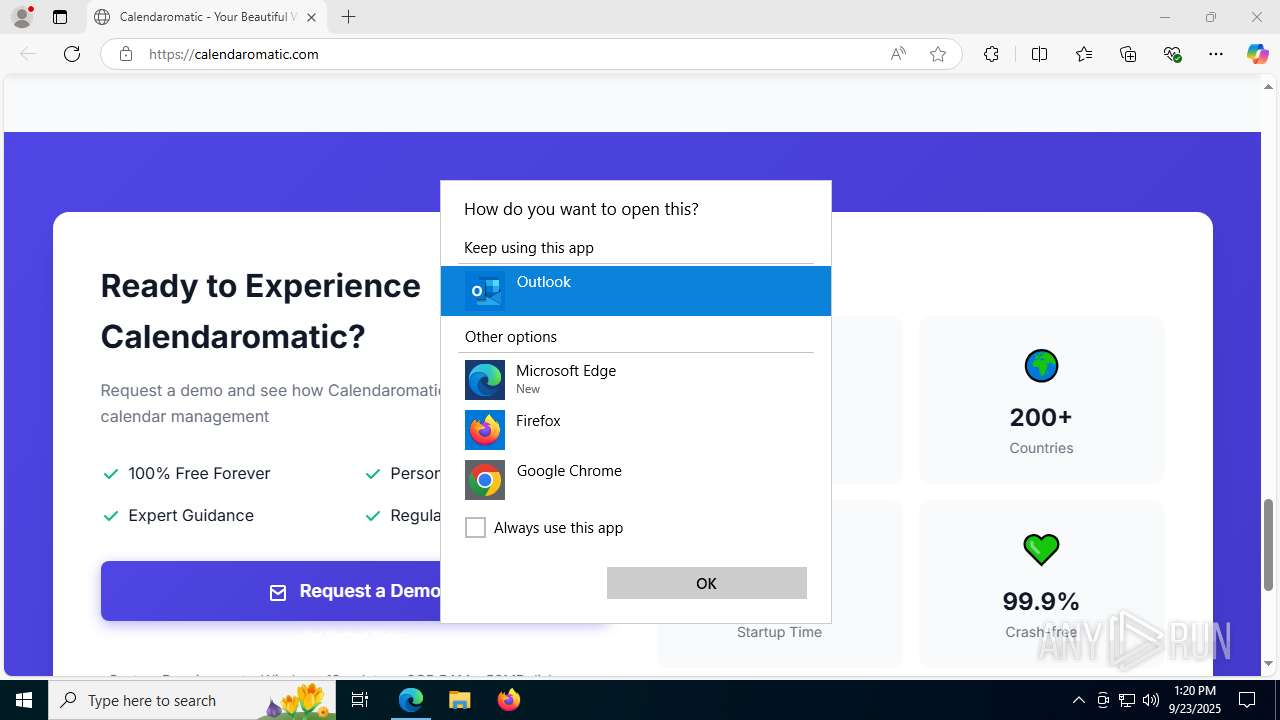The width and height of the screenshot is (1280, 720).
Task: Refresh the page in Edge
Action: click(72, 54)
